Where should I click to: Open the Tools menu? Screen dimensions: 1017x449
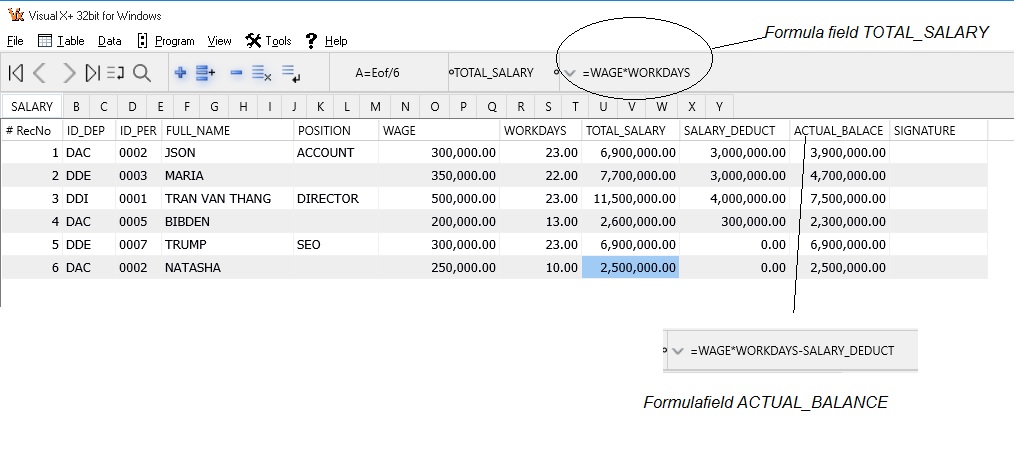(269, 41)
